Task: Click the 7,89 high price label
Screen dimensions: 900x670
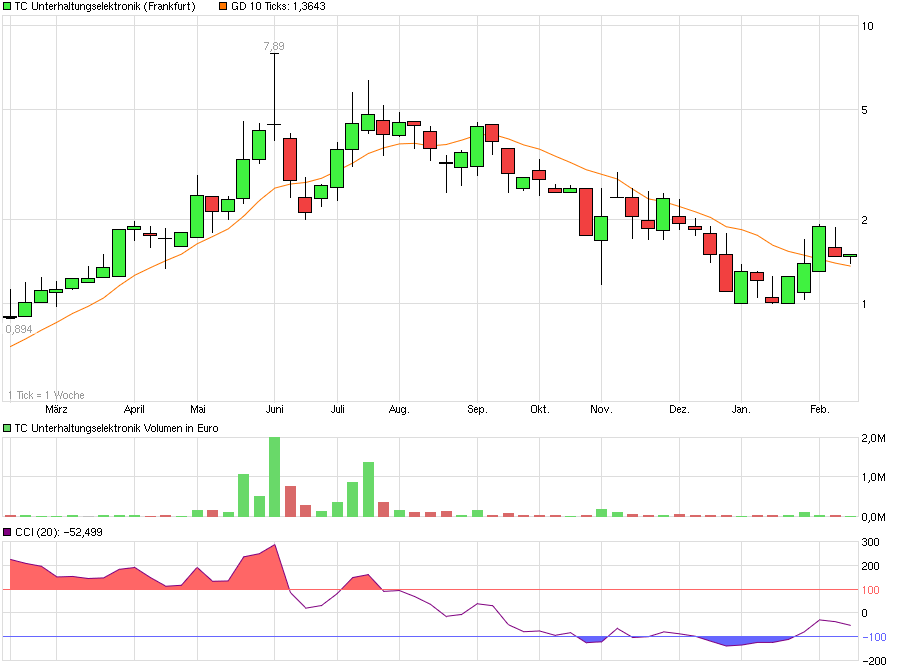Action: [274, 46]
